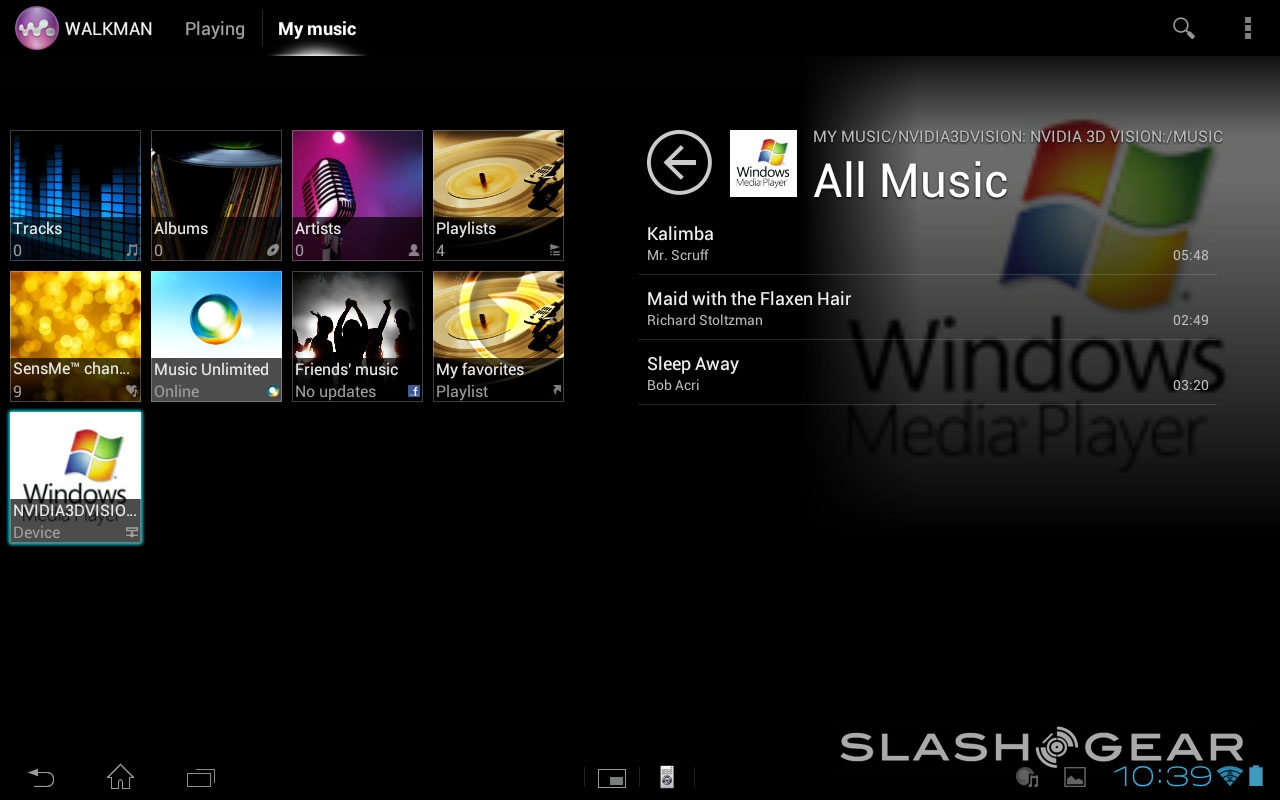Open the three-dot overflow menu
The height and width of the screenshot is (800, 1280).
[x=1247, y=29]
